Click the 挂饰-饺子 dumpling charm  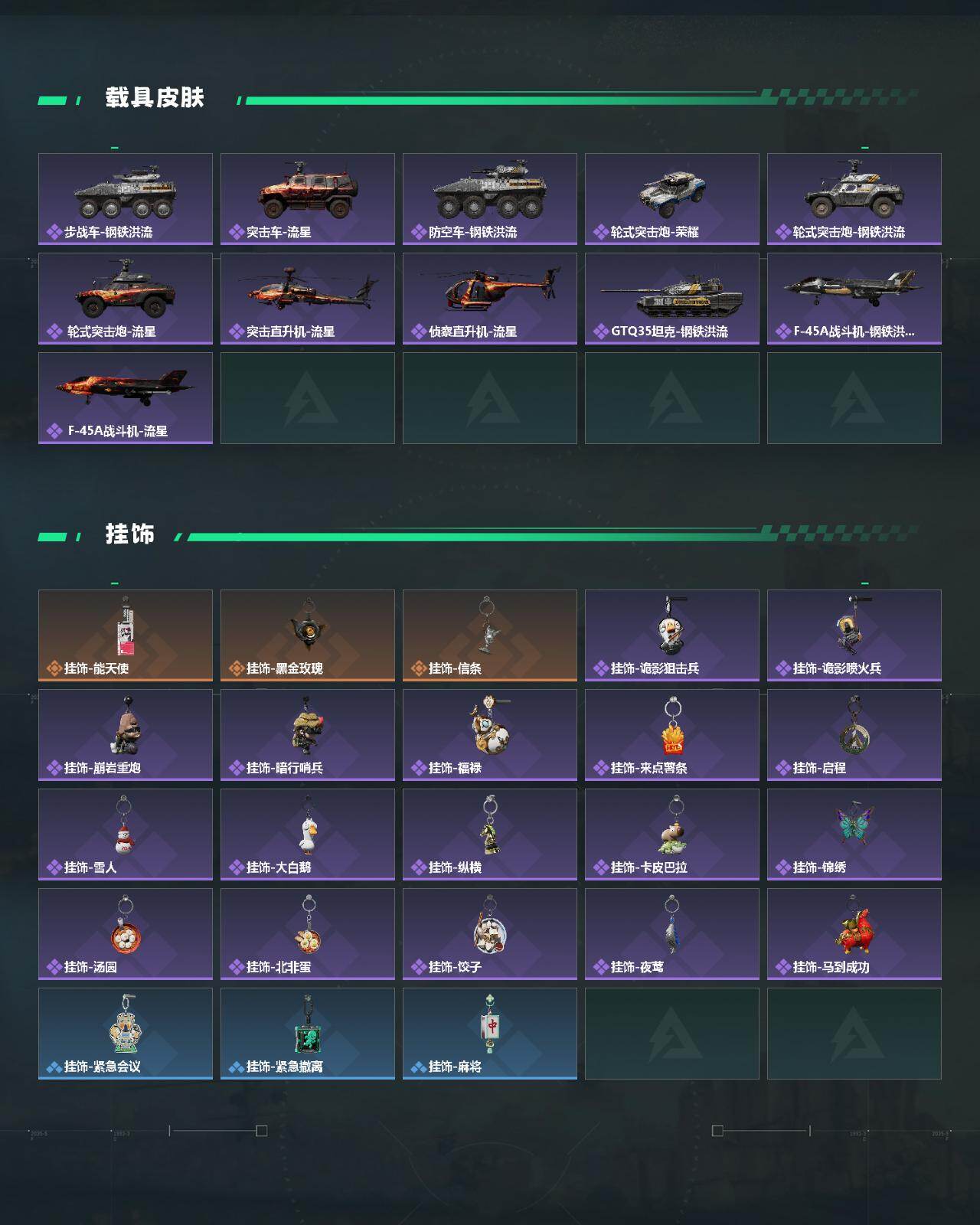pos(490,934)
